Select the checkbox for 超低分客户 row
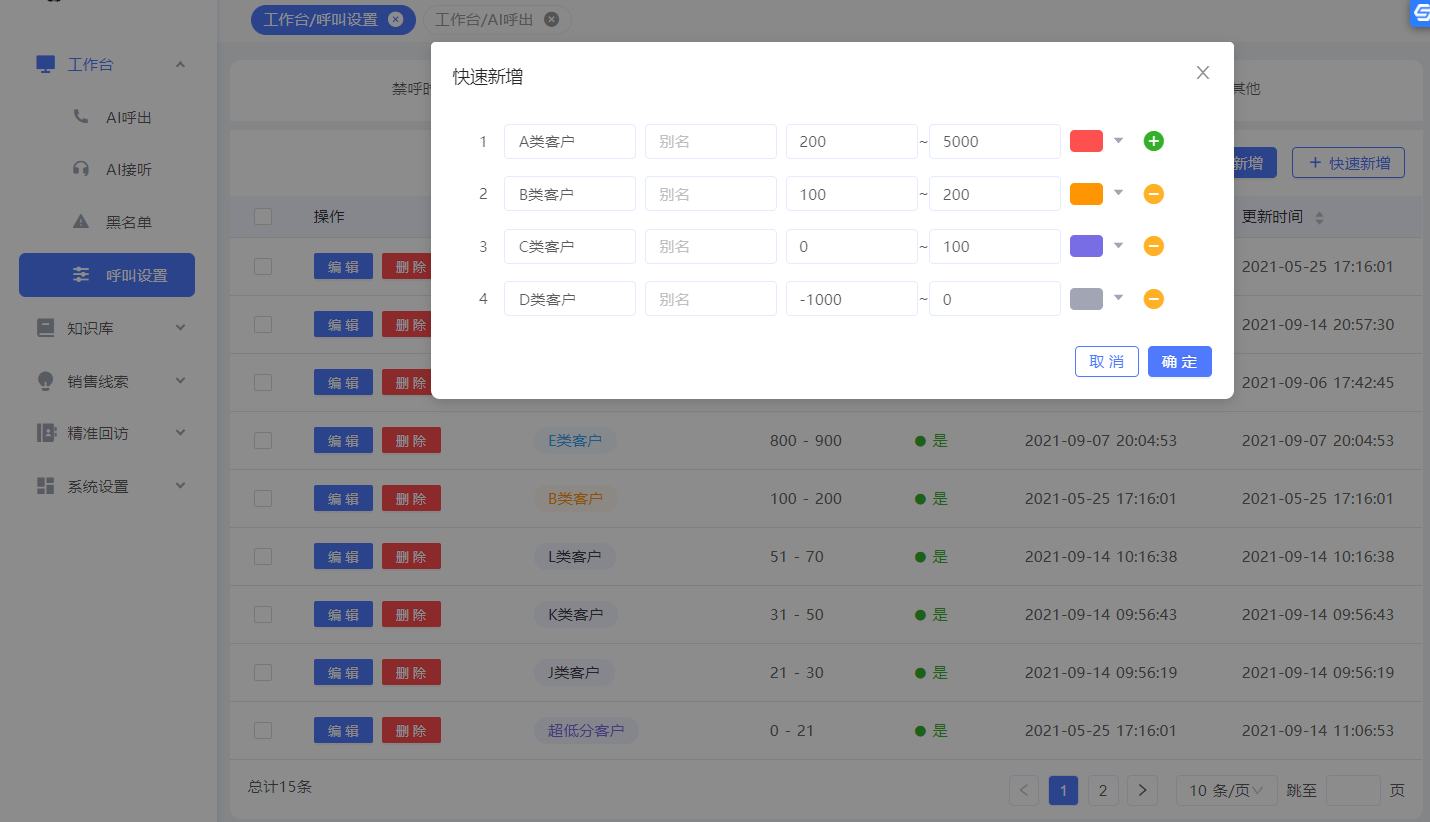Viewport: 1430px width, 822px height. click(263, 731)
